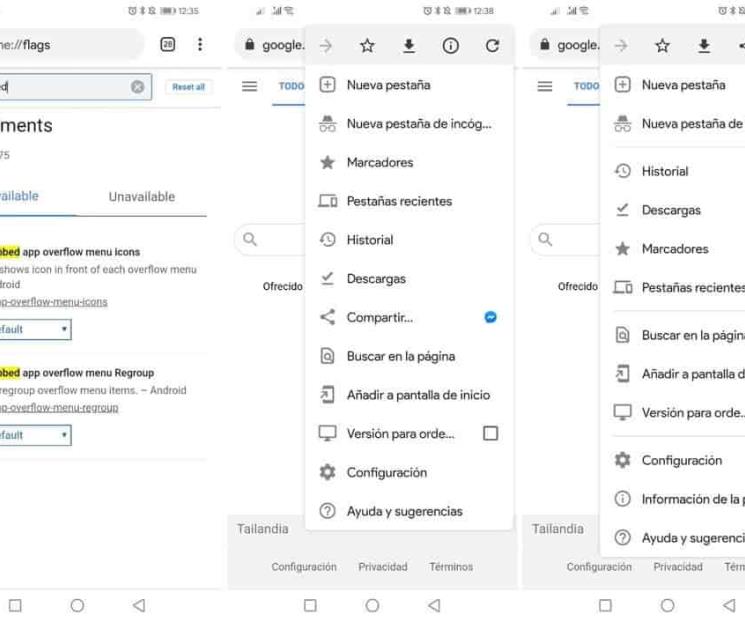
Task: Click bookmark star in right phone menu
Action: 662,46
